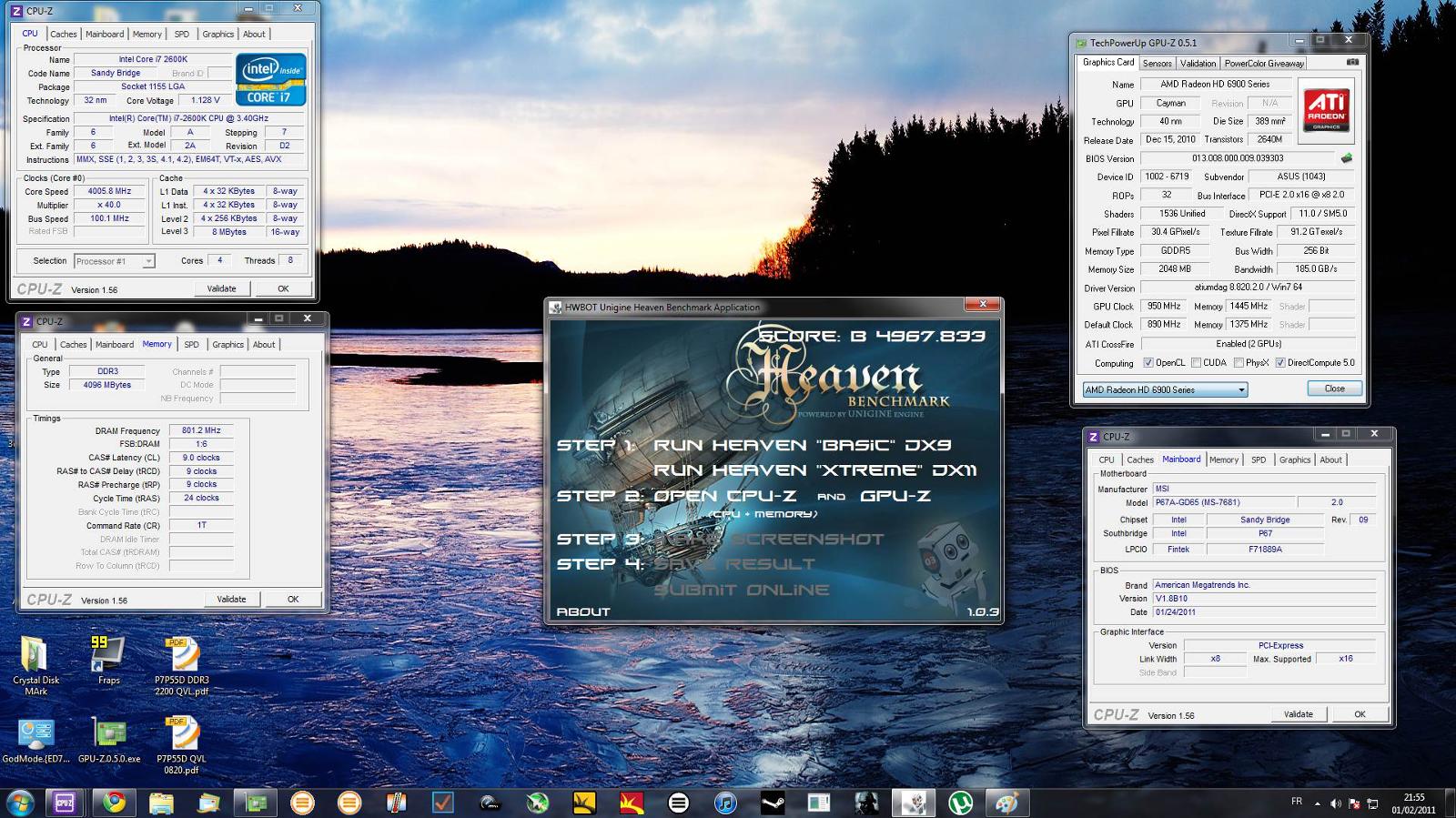This screenshot has height=818, width=1456.
Task: Open the P7P55D QVL 0820.pdf file
Action: coord(181,745)
